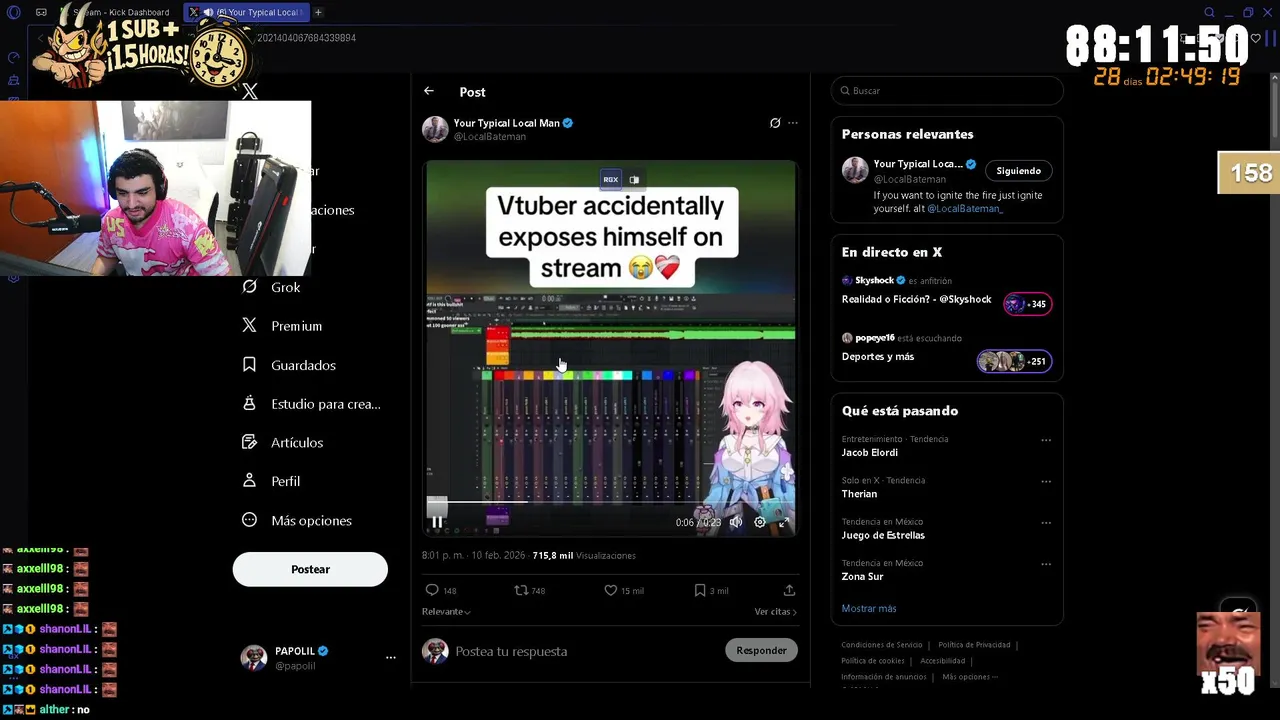Expand video to fullscreen
The height and width of the screenshot is (720, 1280).
784,522
